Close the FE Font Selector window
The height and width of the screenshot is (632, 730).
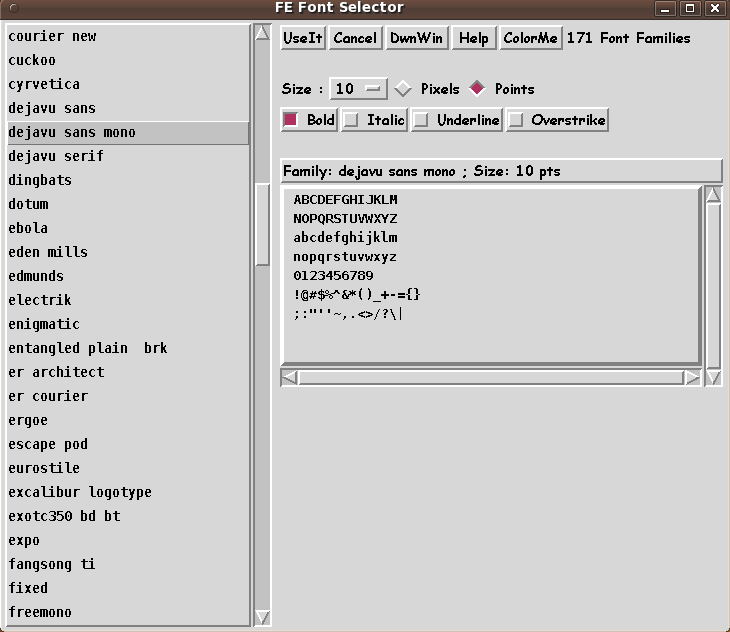tap(715, 8)
